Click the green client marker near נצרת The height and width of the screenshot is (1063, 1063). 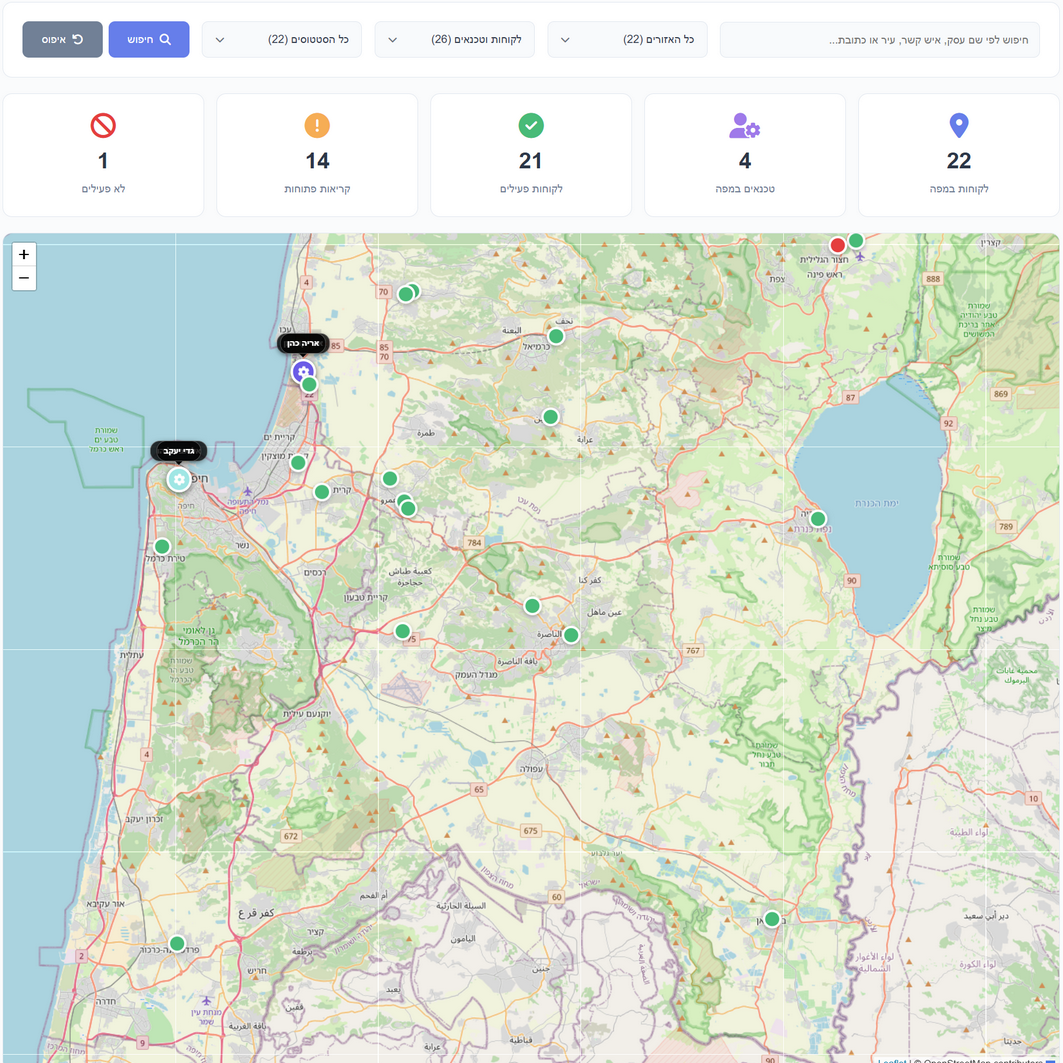tap(571, 634)
